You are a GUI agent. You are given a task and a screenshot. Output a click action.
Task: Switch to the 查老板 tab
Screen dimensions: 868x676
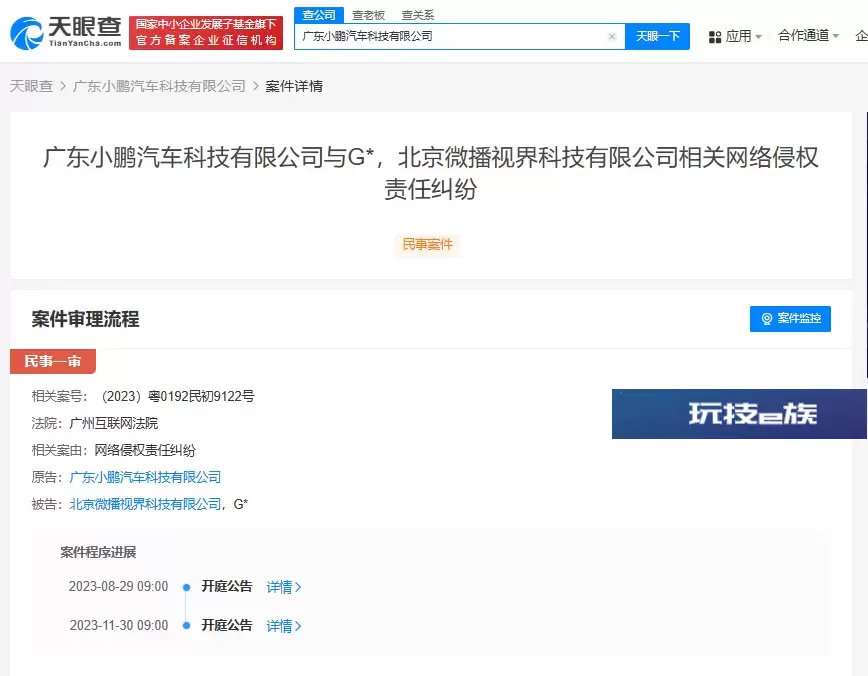[368, 16]
